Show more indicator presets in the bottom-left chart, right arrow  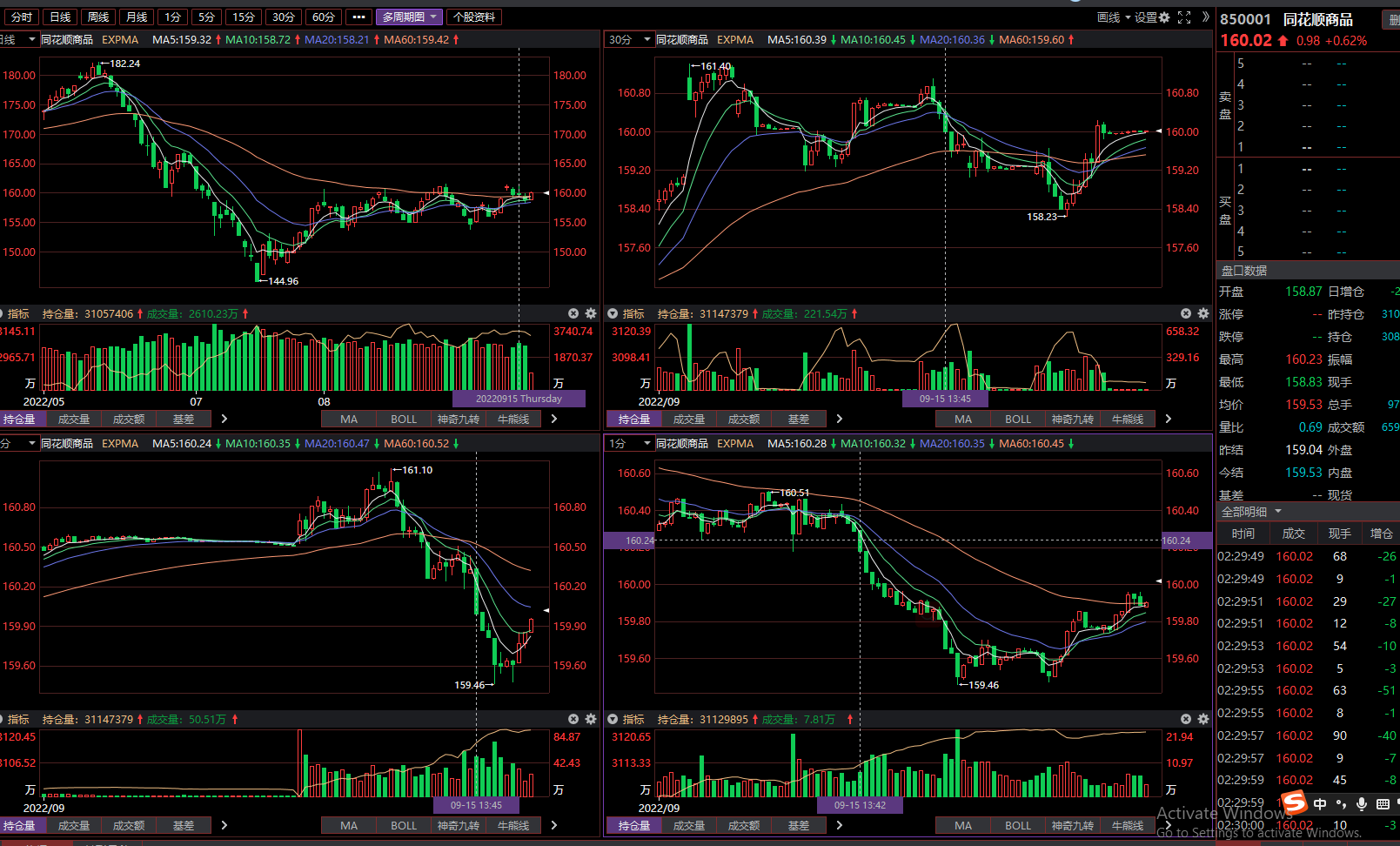(554, 825)
